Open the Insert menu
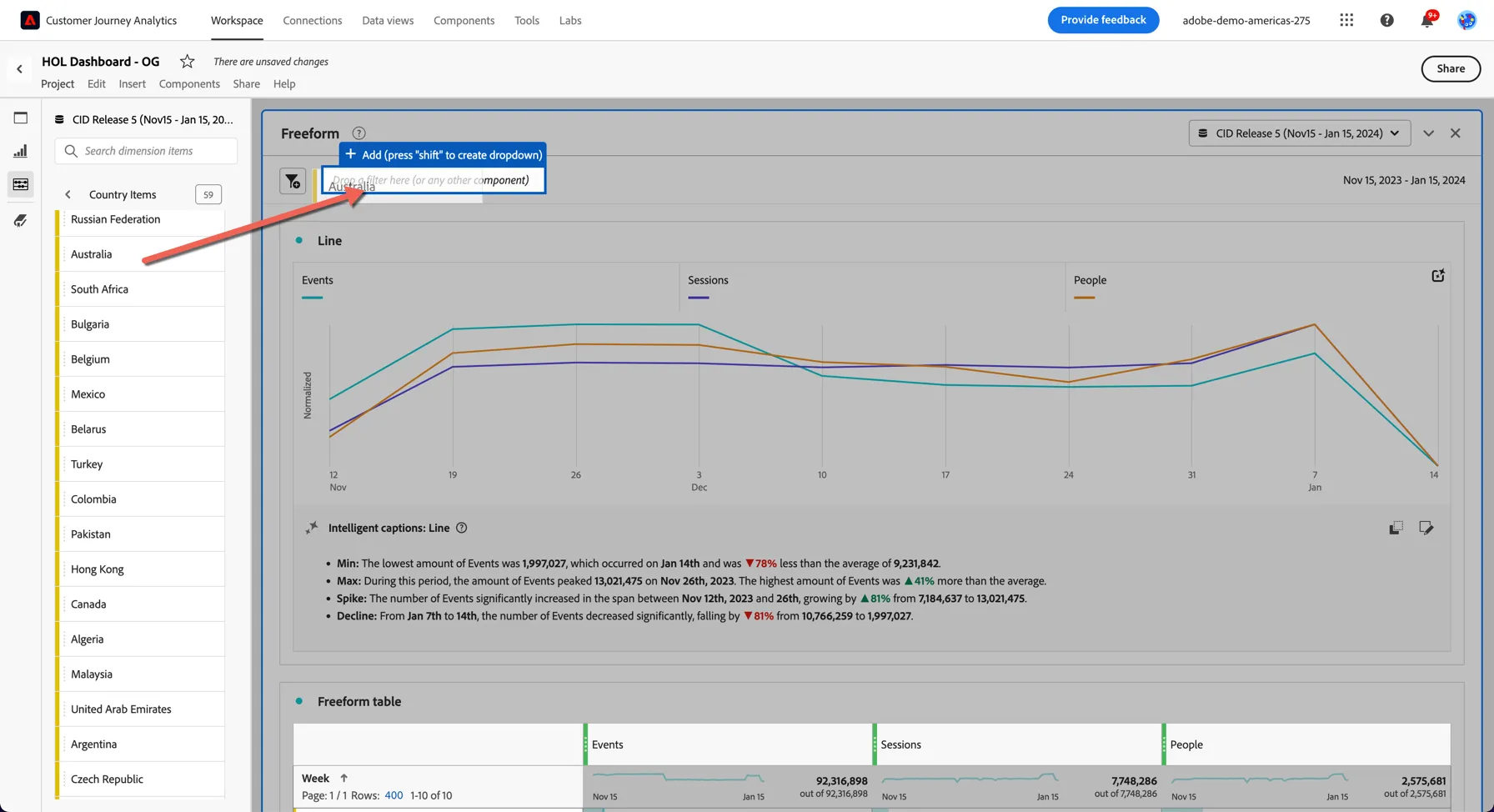 [132, 83]
